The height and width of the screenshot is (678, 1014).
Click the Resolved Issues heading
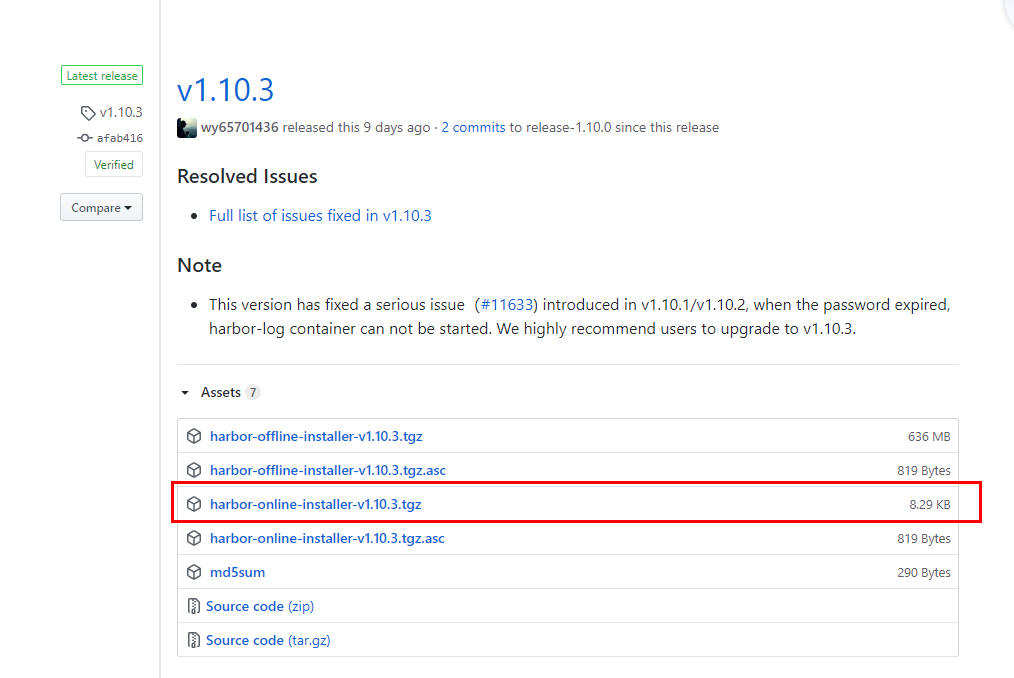[247, 177]
